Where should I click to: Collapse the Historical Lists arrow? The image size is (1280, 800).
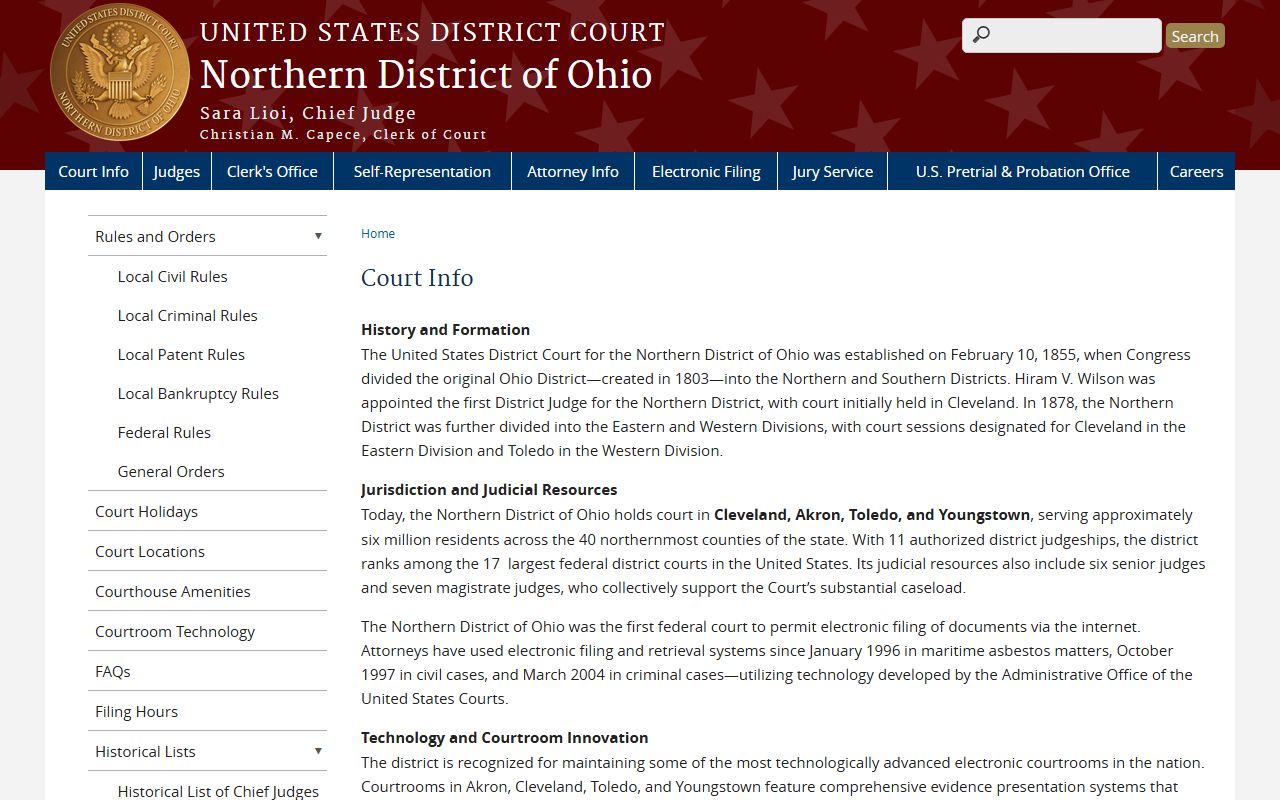pos(318,751)
